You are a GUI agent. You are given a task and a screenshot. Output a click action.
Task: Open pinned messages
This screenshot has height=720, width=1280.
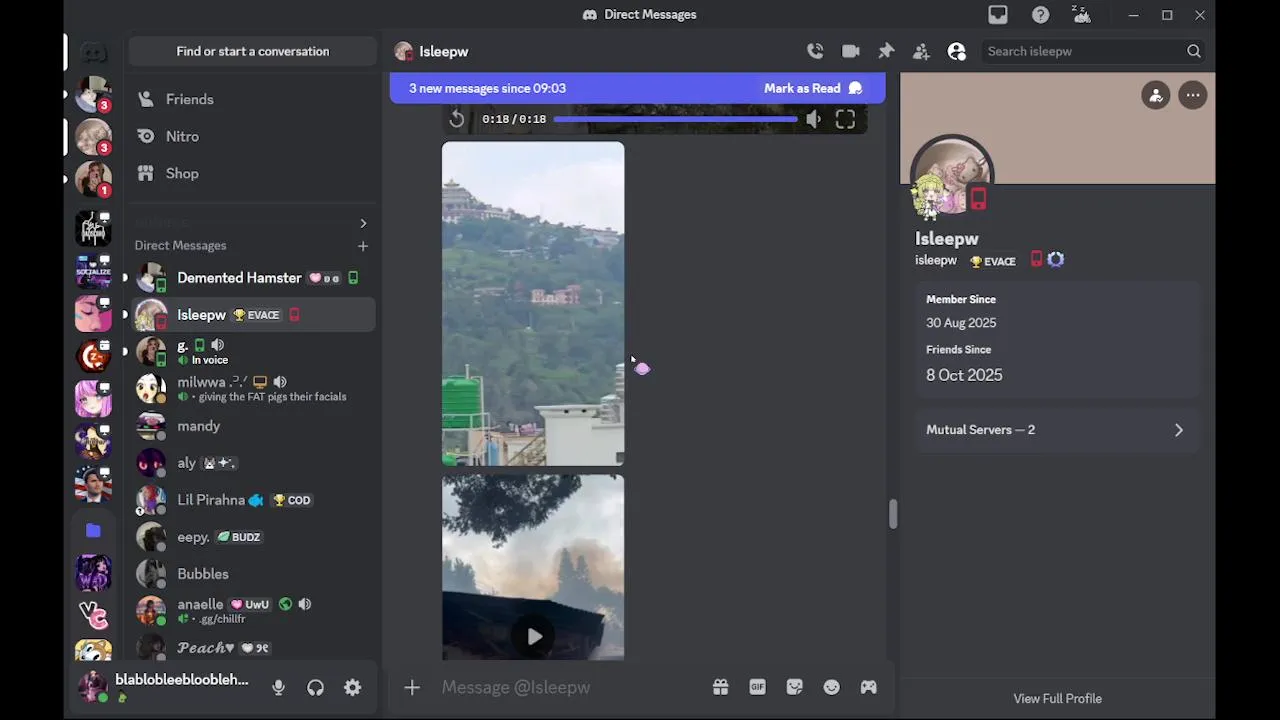click(x=886, y=51)
